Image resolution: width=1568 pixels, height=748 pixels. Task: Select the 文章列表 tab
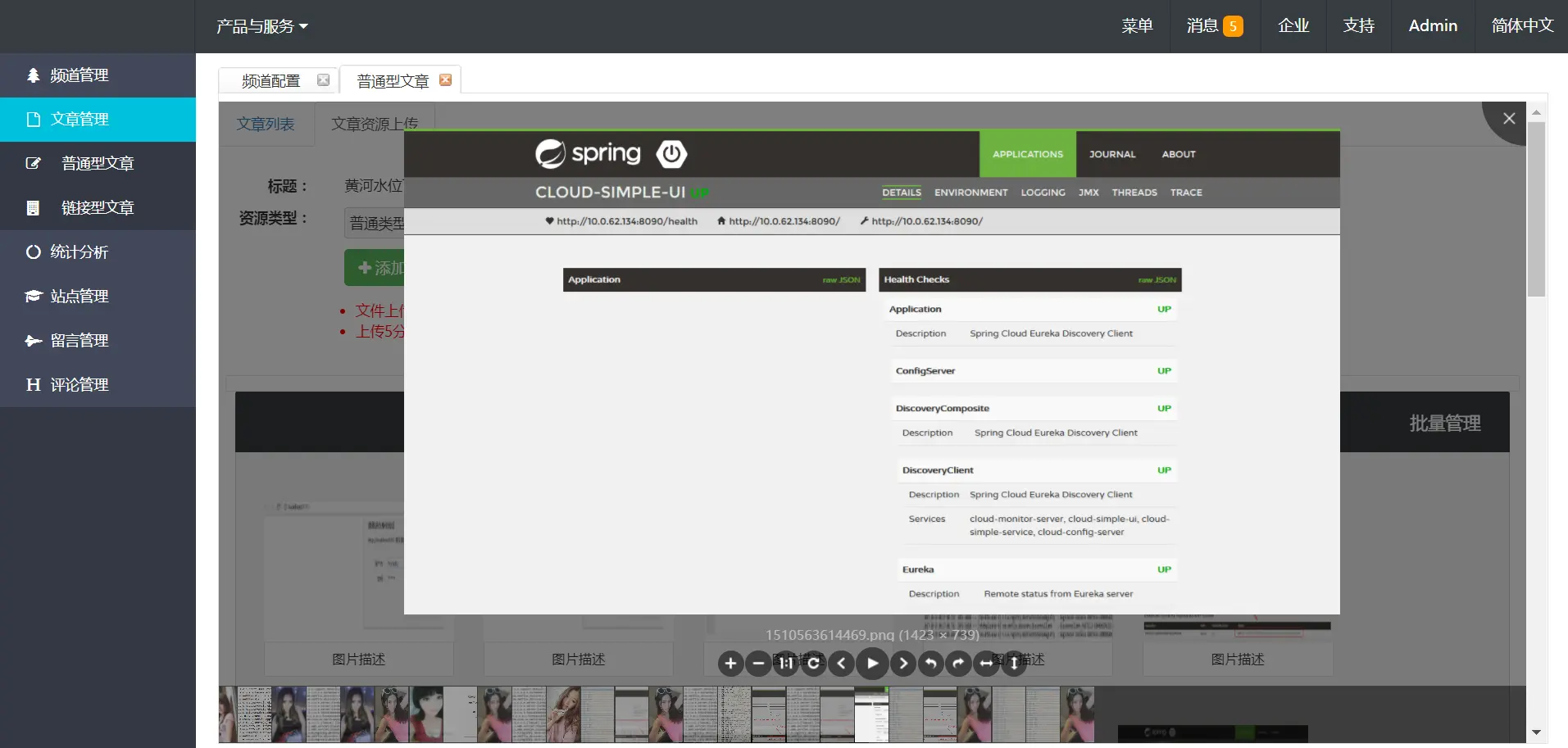coord(266,124)
